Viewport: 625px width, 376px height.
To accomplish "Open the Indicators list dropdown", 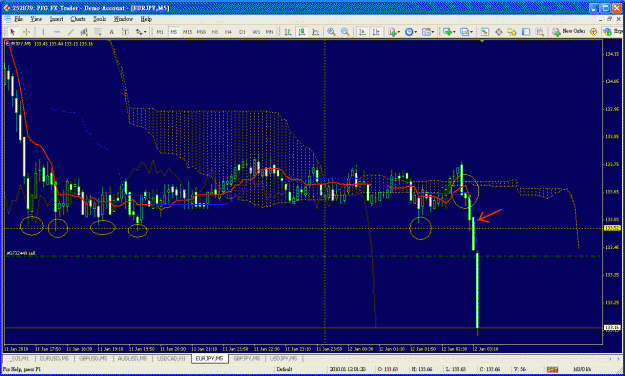I will (394, 32).
